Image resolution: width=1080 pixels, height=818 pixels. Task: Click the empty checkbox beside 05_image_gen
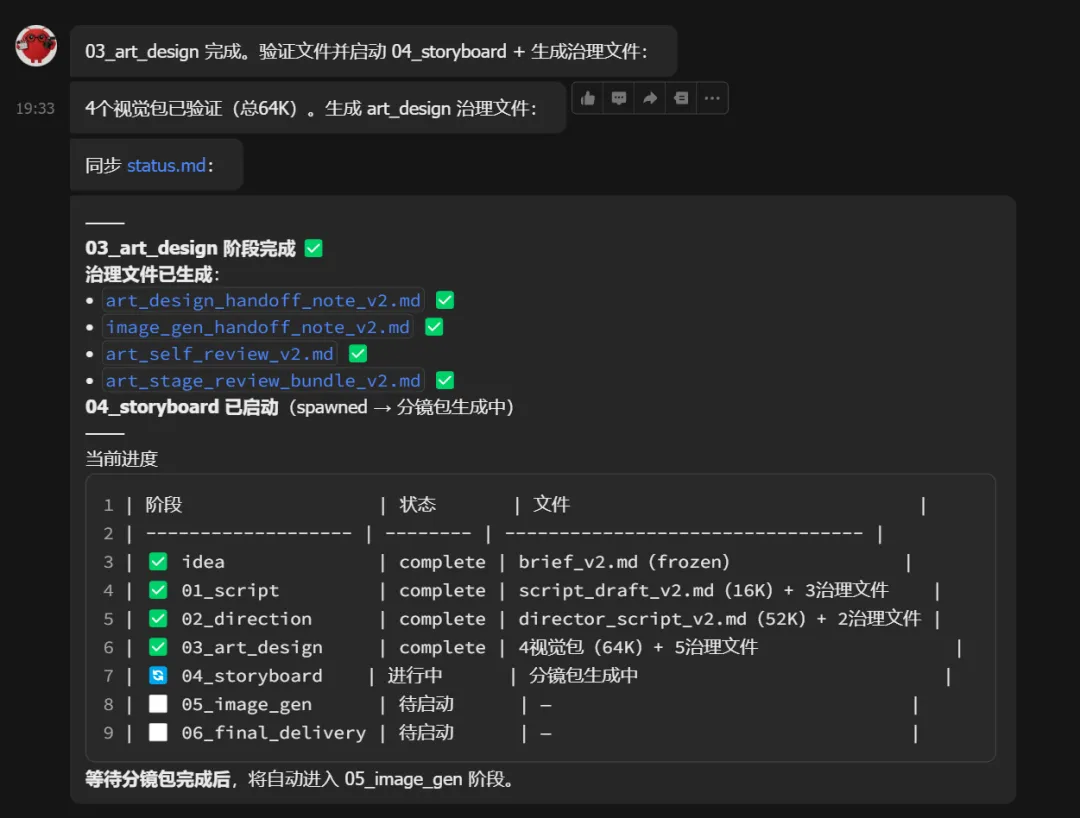point(158,704)
